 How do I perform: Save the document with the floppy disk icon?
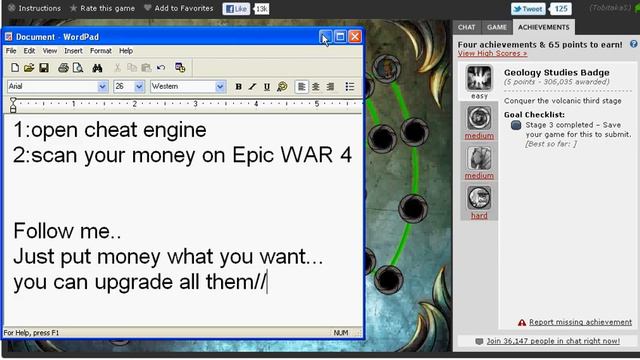(x=44, y=68)
